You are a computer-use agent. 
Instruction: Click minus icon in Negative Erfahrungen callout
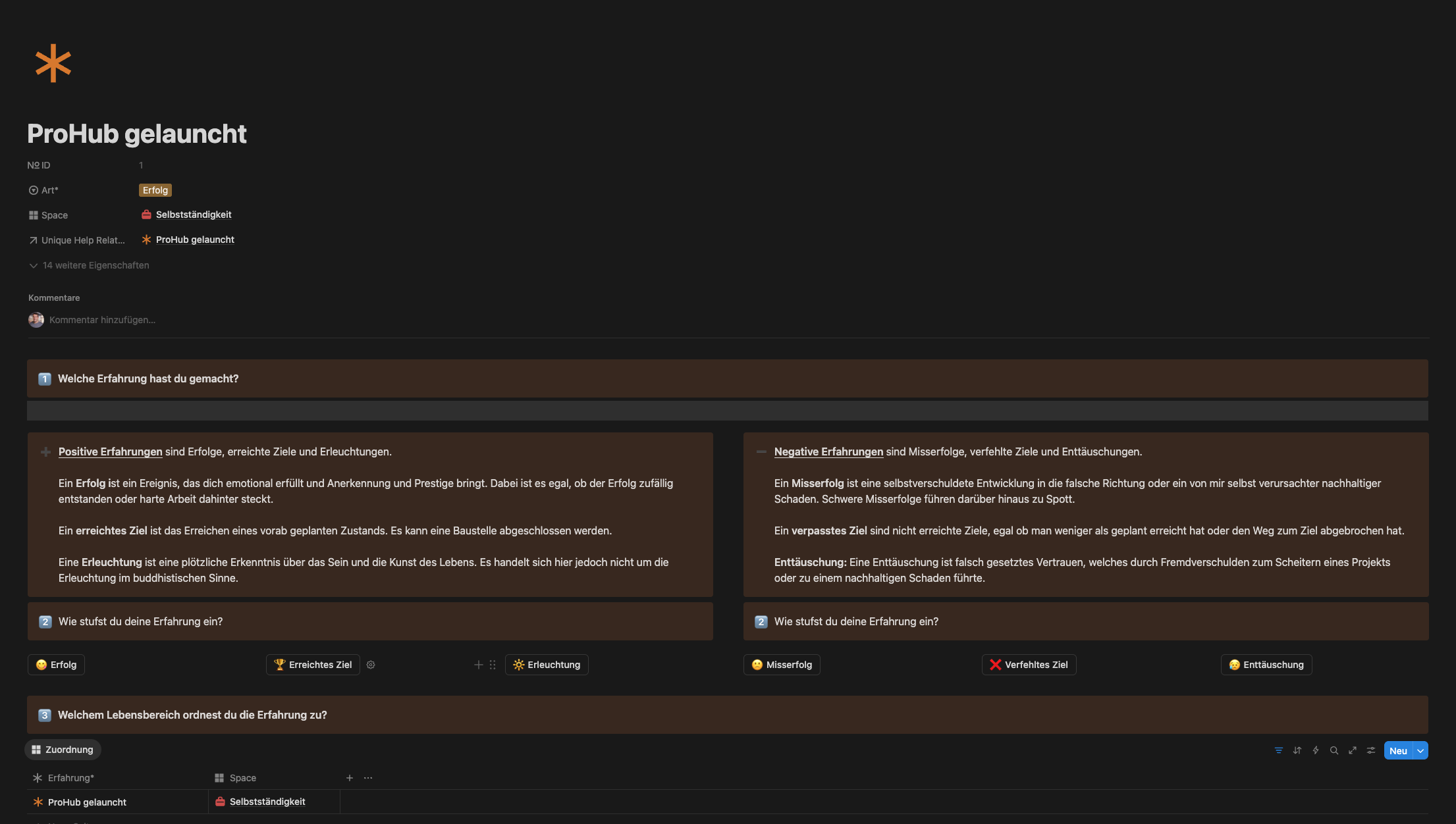761,451
